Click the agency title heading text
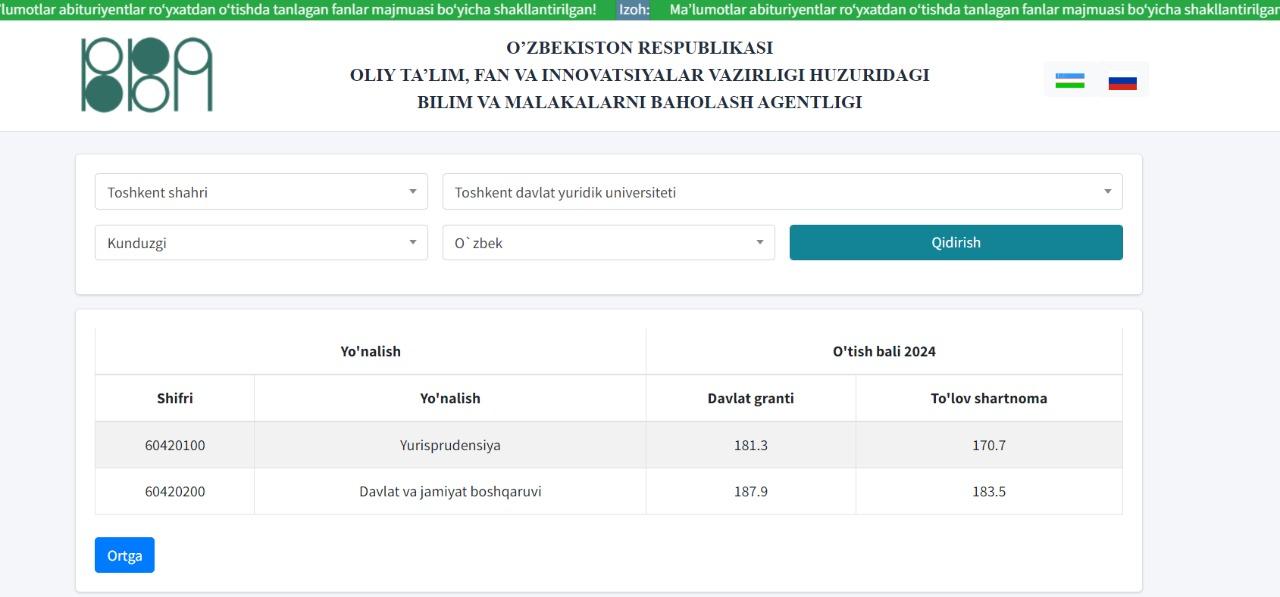 point(639,75)
